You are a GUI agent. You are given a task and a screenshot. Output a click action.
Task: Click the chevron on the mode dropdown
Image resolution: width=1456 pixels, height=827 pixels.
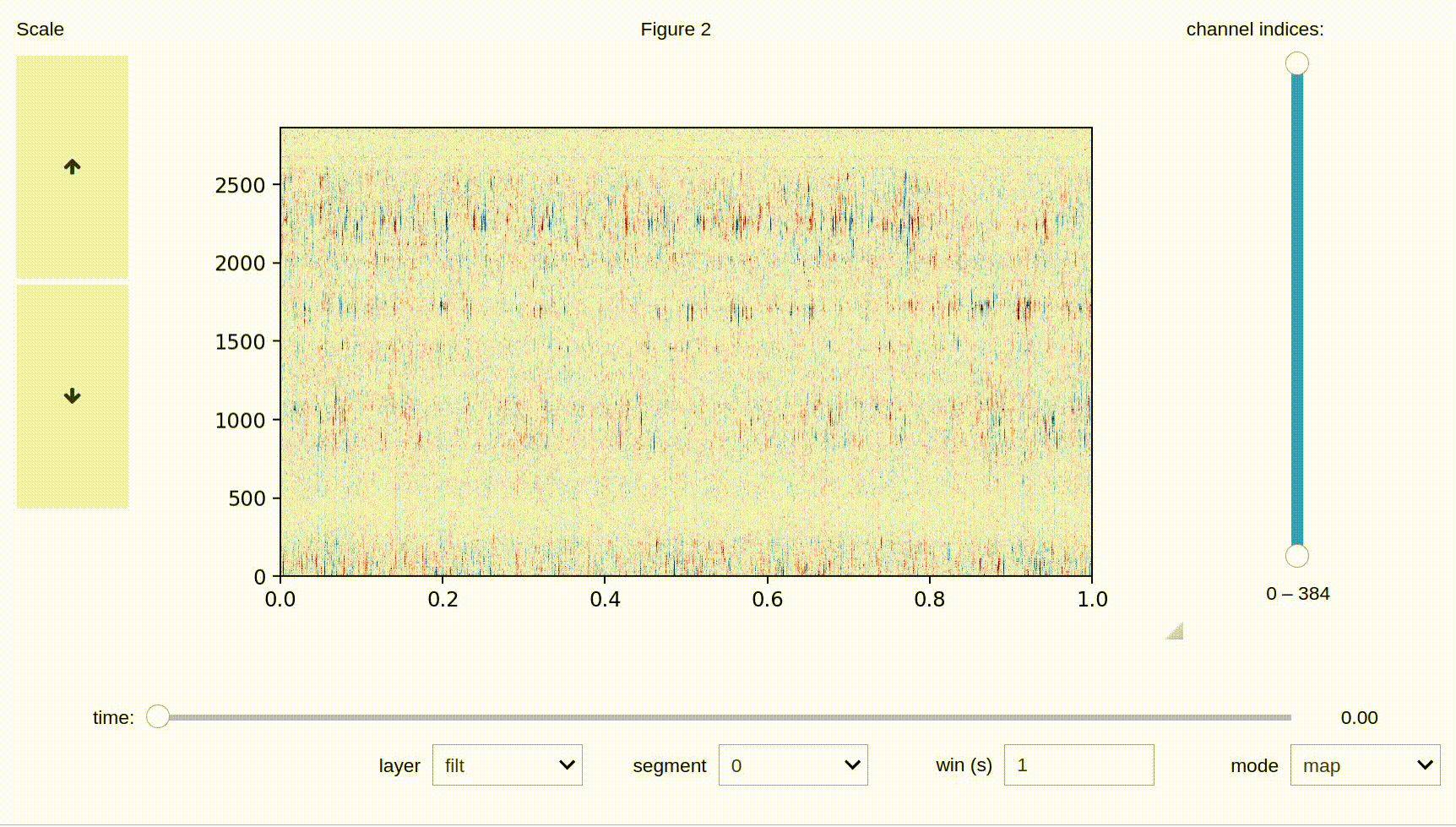pyautogui.click(x=1425, y=764)
